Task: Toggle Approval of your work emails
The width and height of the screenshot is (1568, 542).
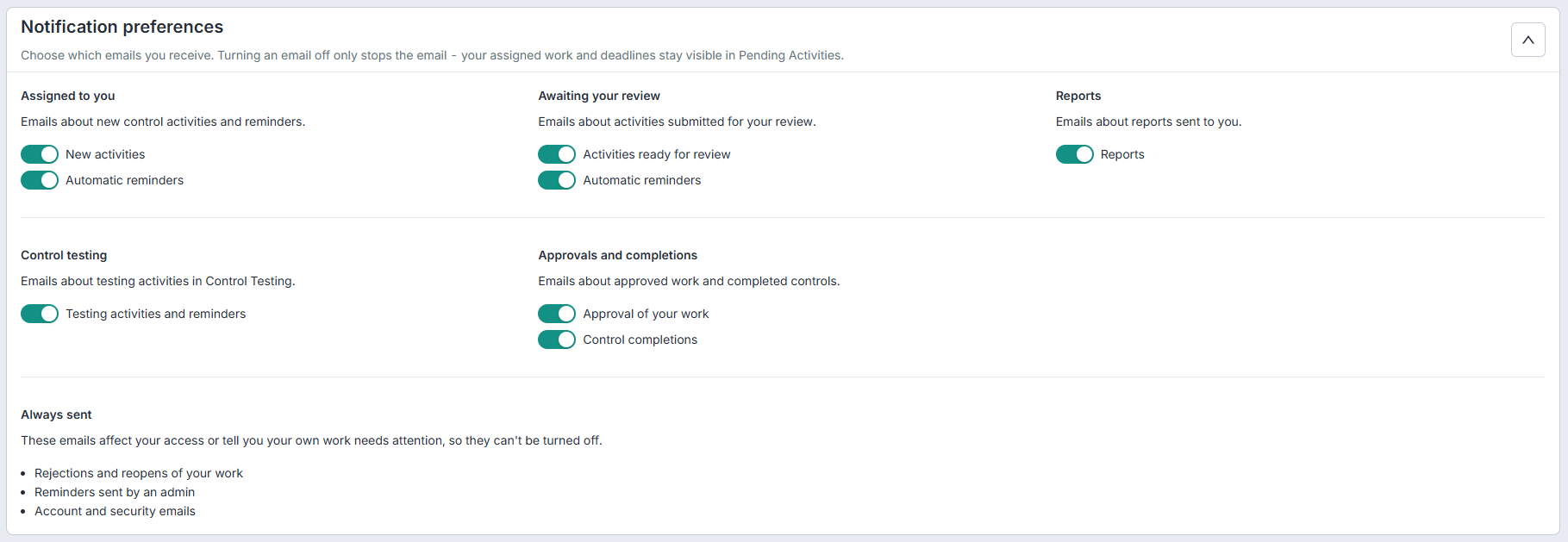Action: tap(557, 314)
